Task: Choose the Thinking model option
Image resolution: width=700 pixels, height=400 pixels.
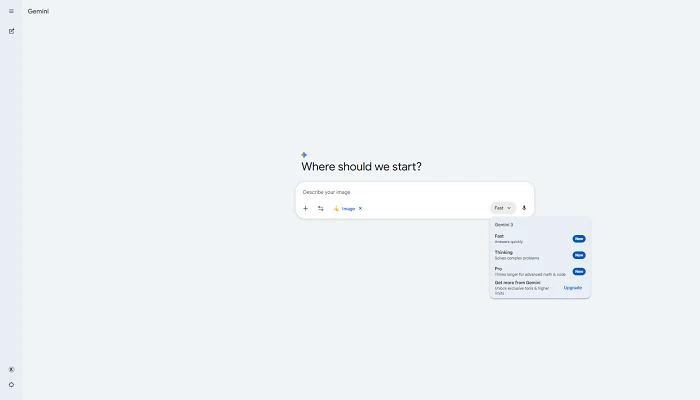Action: pos(540,255)
